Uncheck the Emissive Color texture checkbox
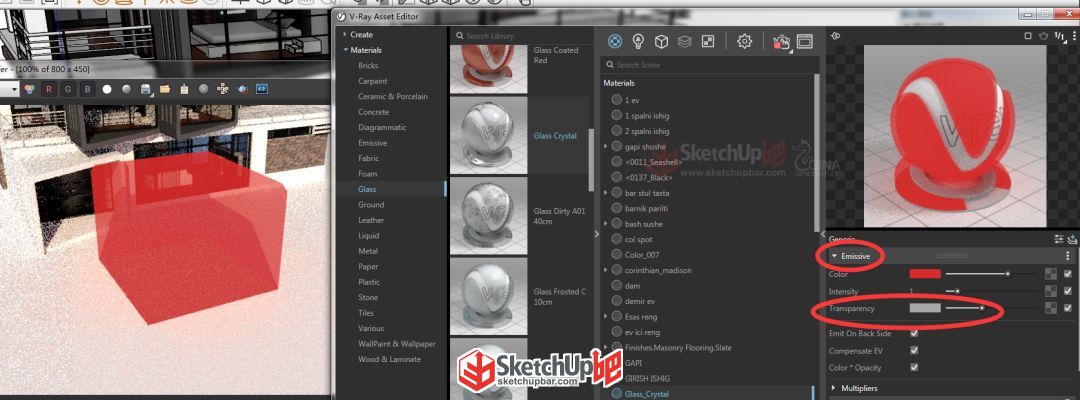This screenshot has width=1080, height=400. [x=1068, y=273]
